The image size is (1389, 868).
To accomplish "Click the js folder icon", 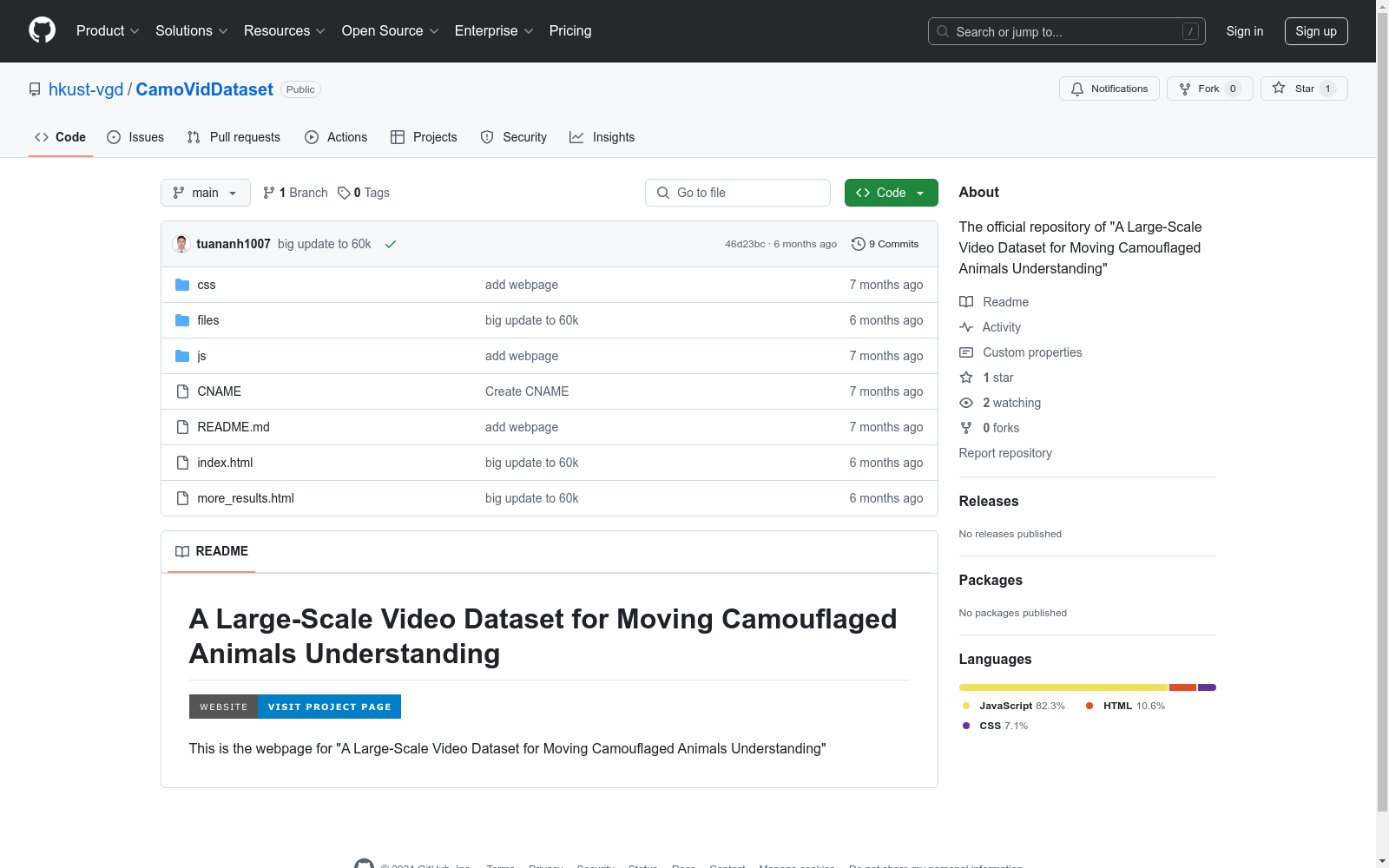I will coord(182,356).
